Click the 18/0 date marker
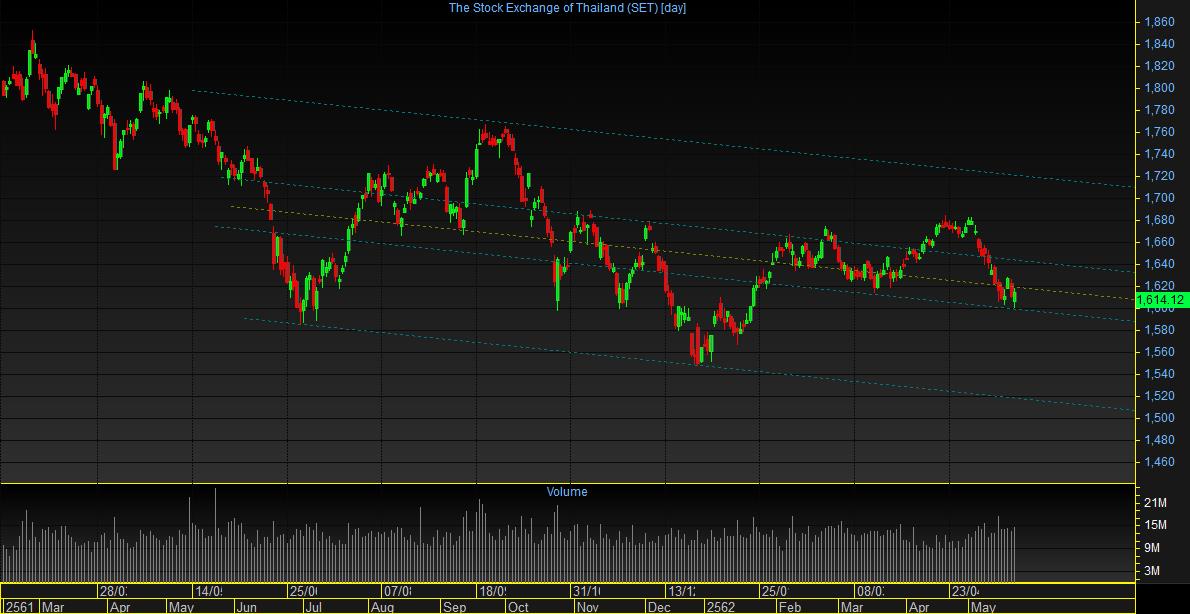 click(x=492, y=590)
